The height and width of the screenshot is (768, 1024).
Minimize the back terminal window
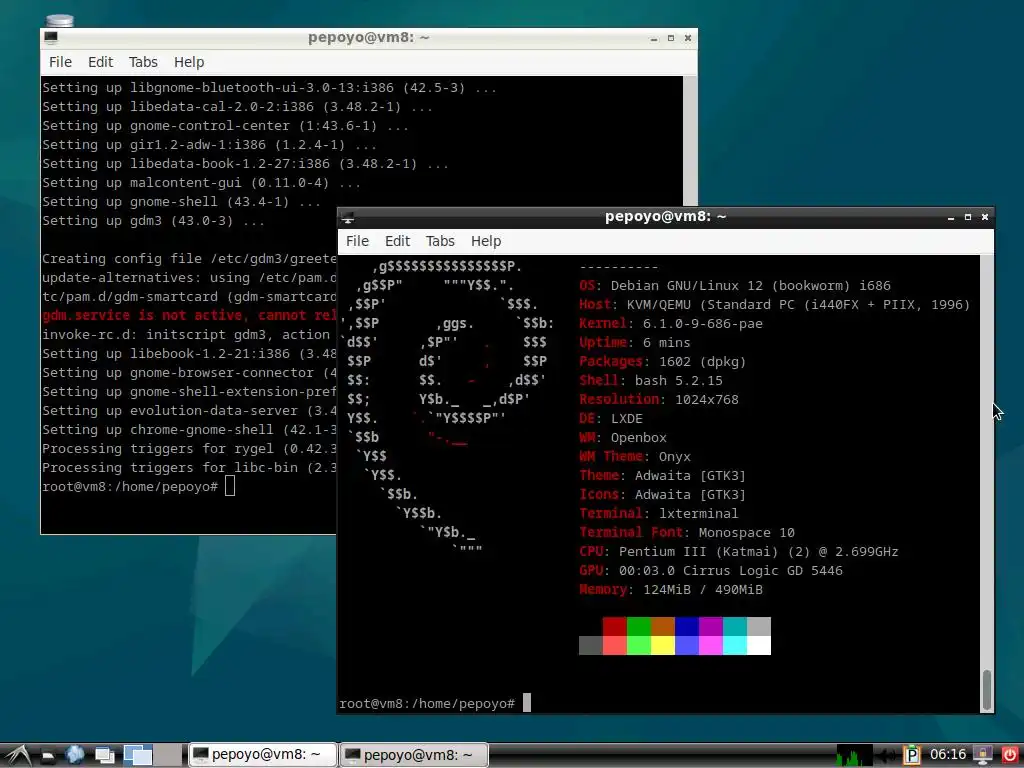coord(654,39)
